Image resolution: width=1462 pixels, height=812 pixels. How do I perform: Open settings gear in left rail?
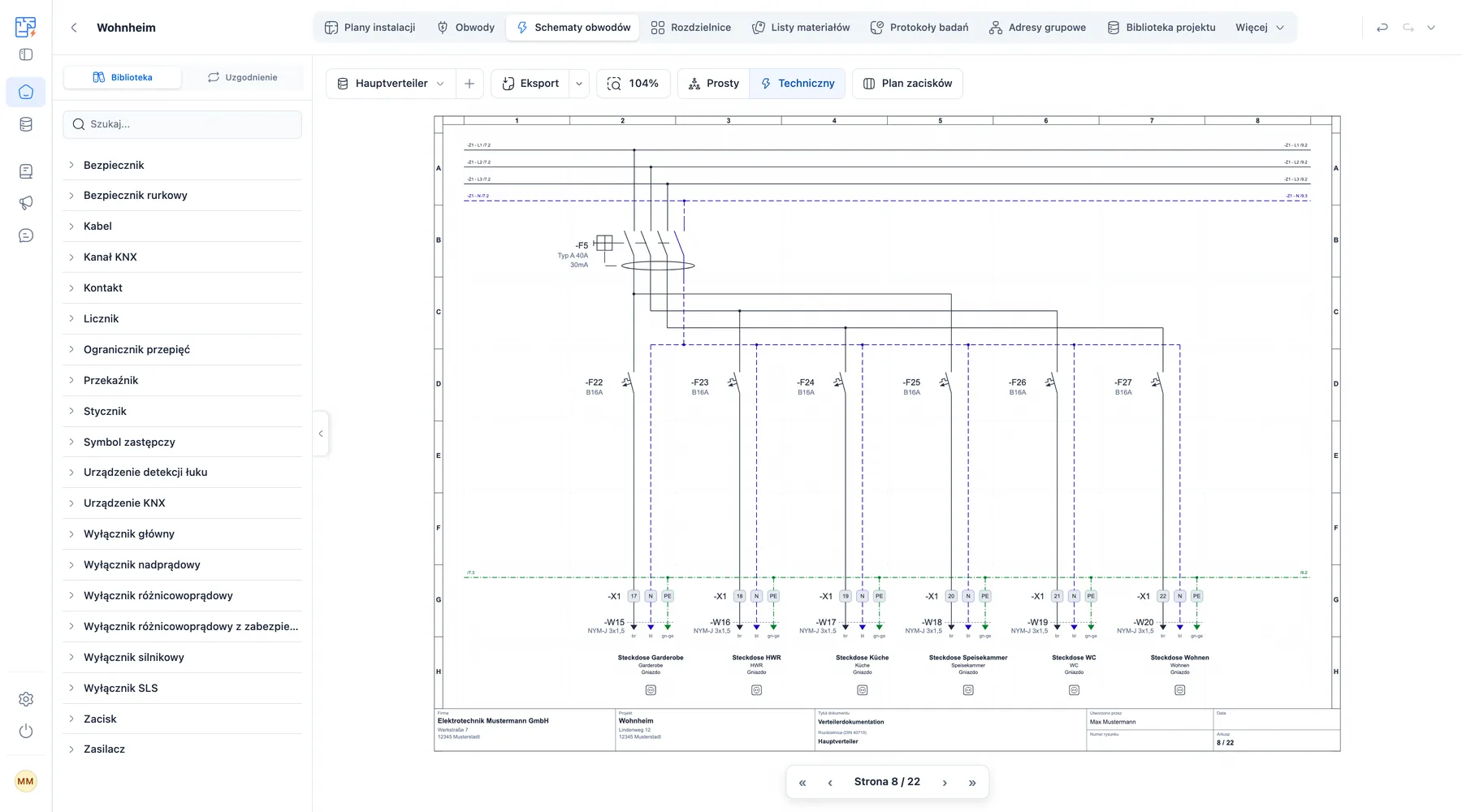pyautogui.click(x=26, y=699)
